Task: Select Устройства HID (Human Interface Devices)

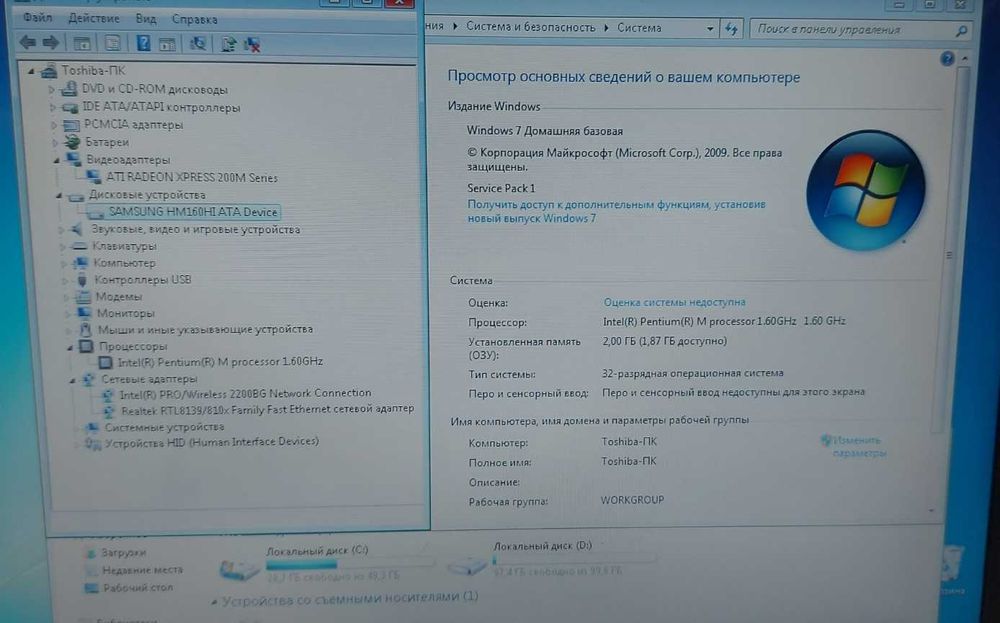Action: point(212,441)
